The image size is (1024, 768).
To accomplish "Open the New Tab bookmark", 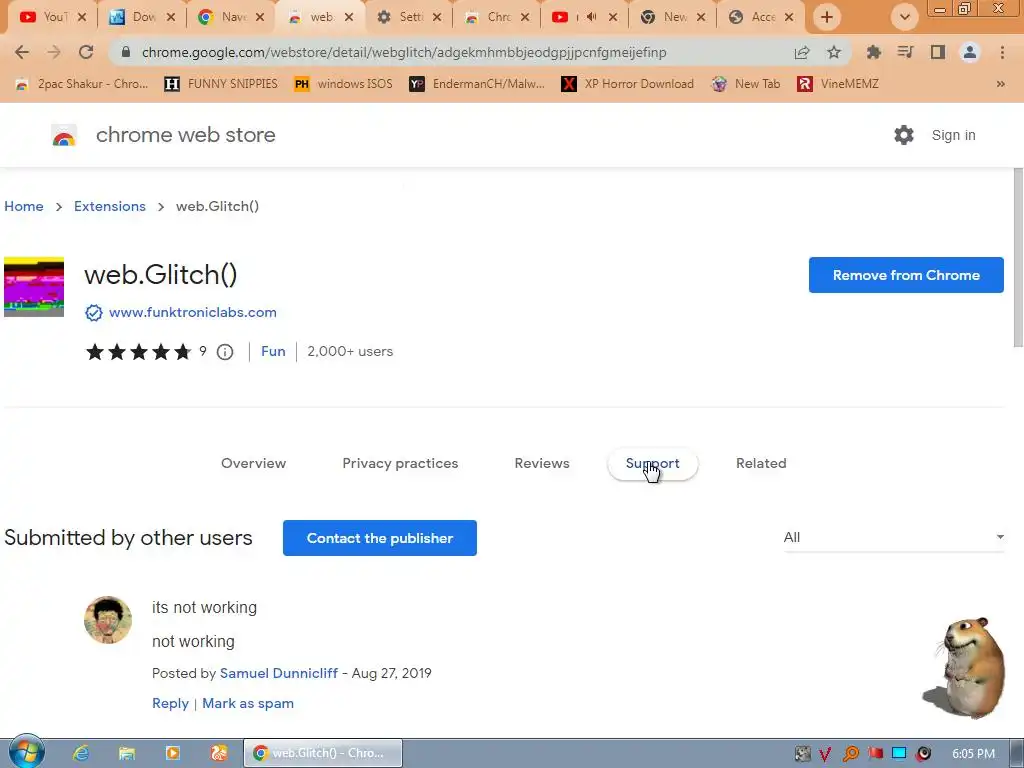I will click(746, 84).
